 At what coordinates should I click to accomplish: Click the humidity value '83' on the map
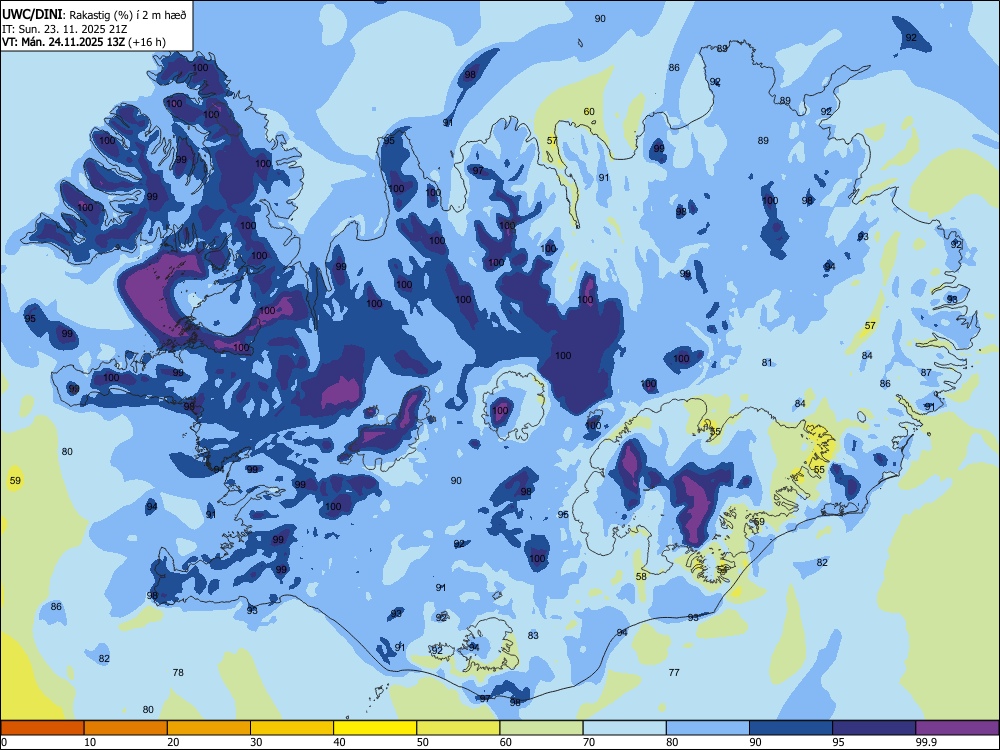(533, 635)
